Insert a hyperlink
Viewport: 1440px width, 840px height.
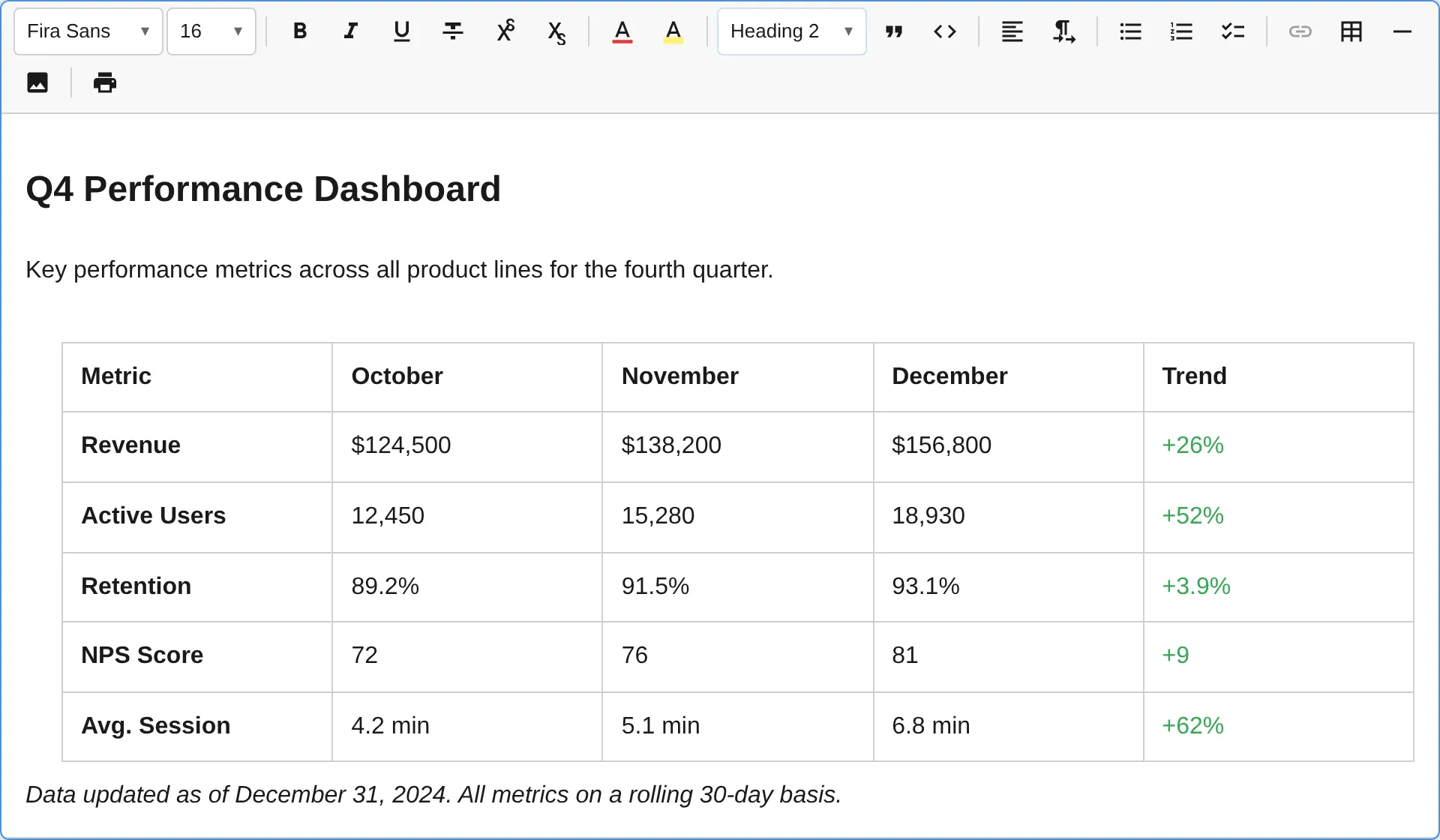(x=1300, y=31)
